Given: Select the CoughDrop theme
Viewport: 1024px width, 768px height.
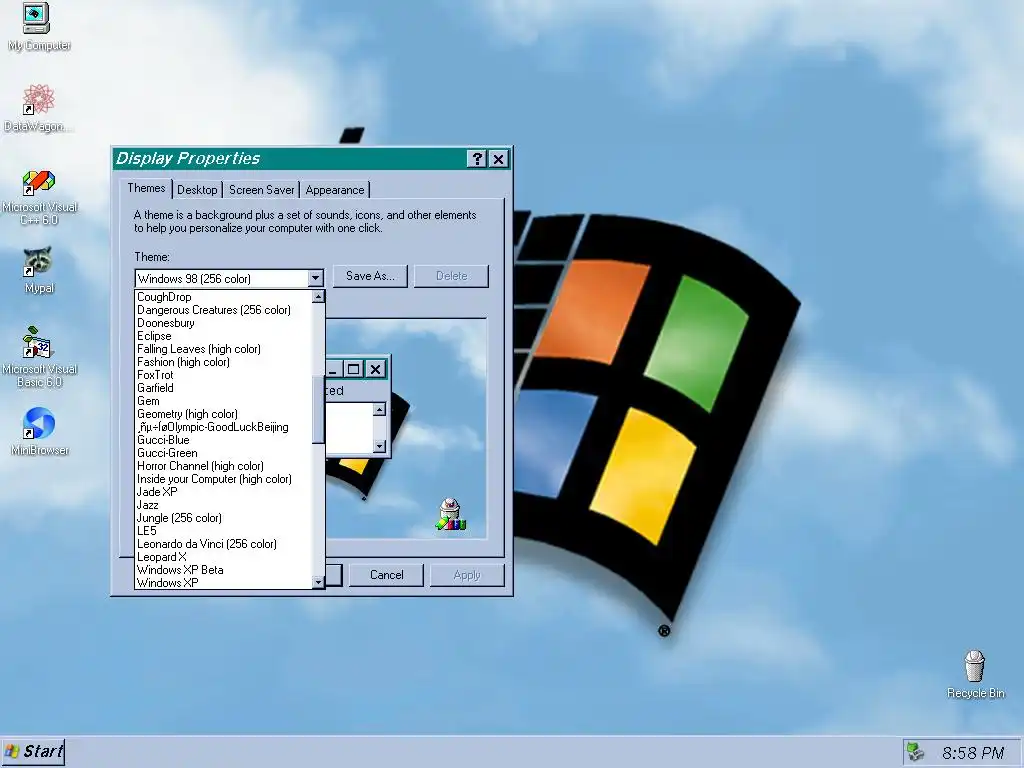Looking at the screenshot, I should tap(223, 296).
